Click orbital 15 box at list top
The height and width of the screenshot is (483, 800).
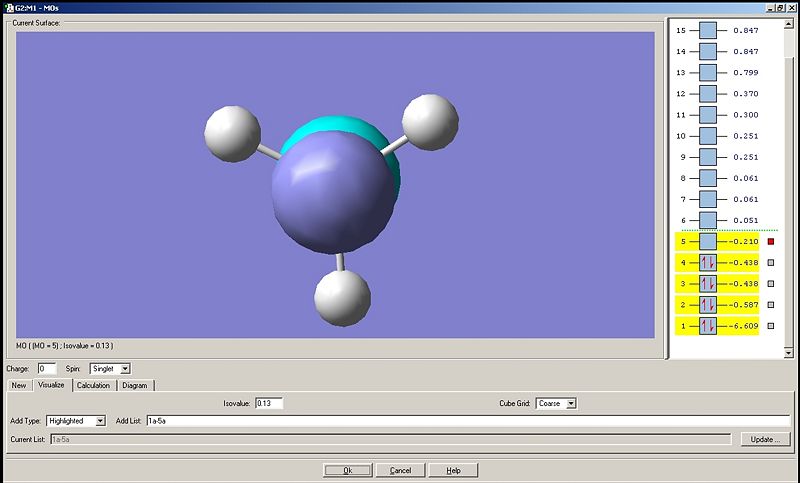(x=708, y=31)
